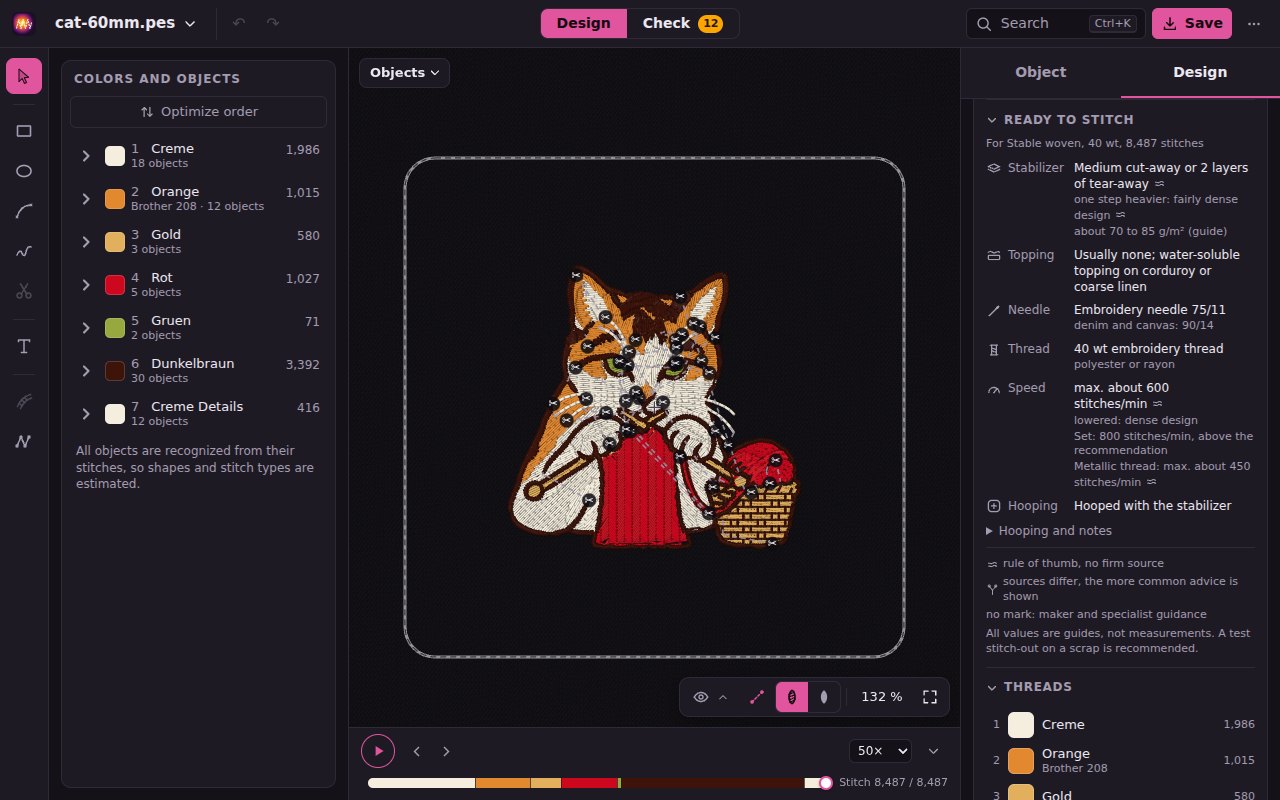Open the visibility options chevron beside the eye
This screenshot has height=800, width=1280.
723,697
